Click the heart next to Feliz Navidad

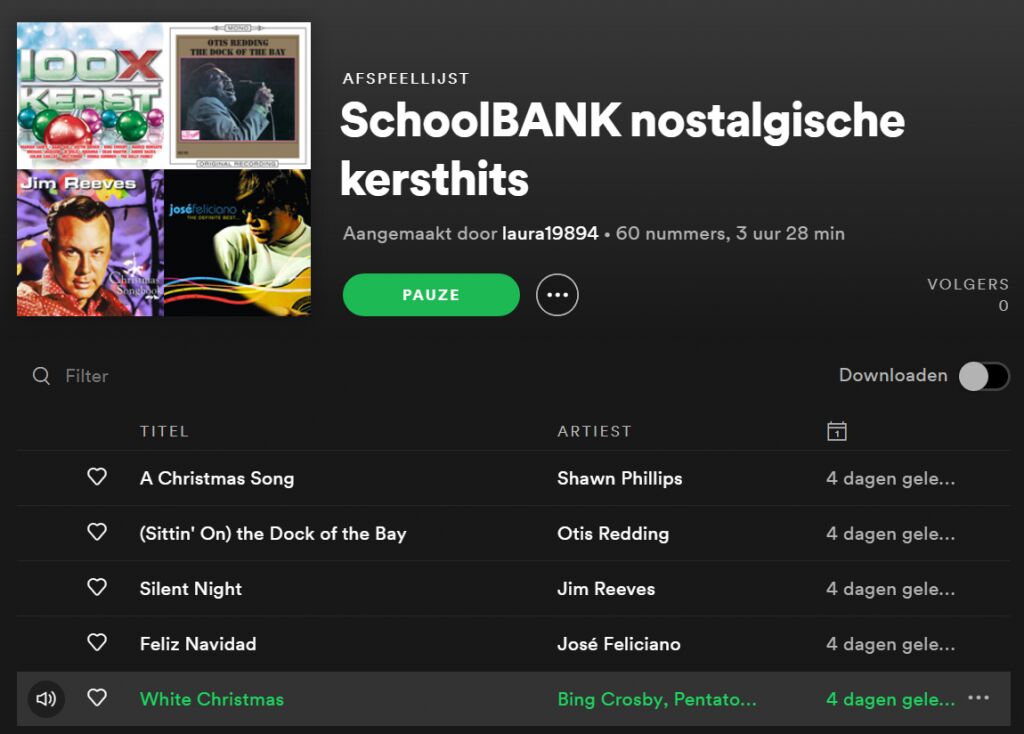pos(97,642)
